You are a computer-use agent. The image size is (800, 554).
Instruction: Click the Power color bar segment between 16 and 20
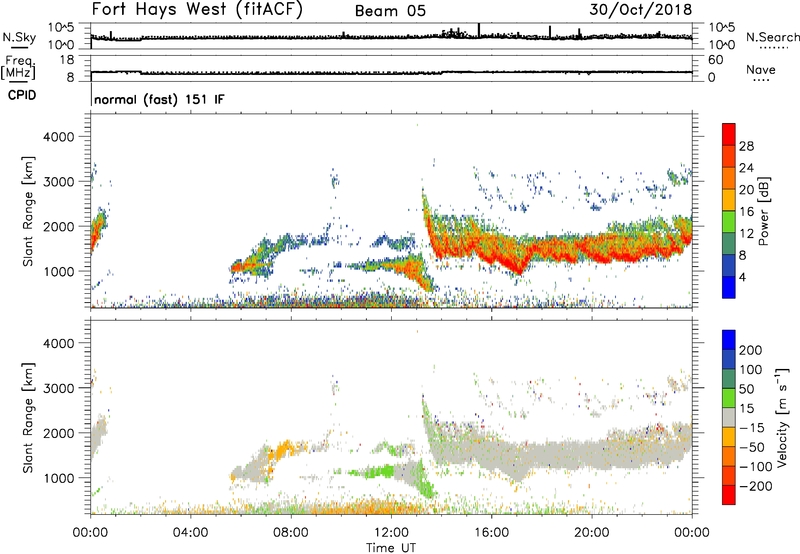[x=729, y=200]
